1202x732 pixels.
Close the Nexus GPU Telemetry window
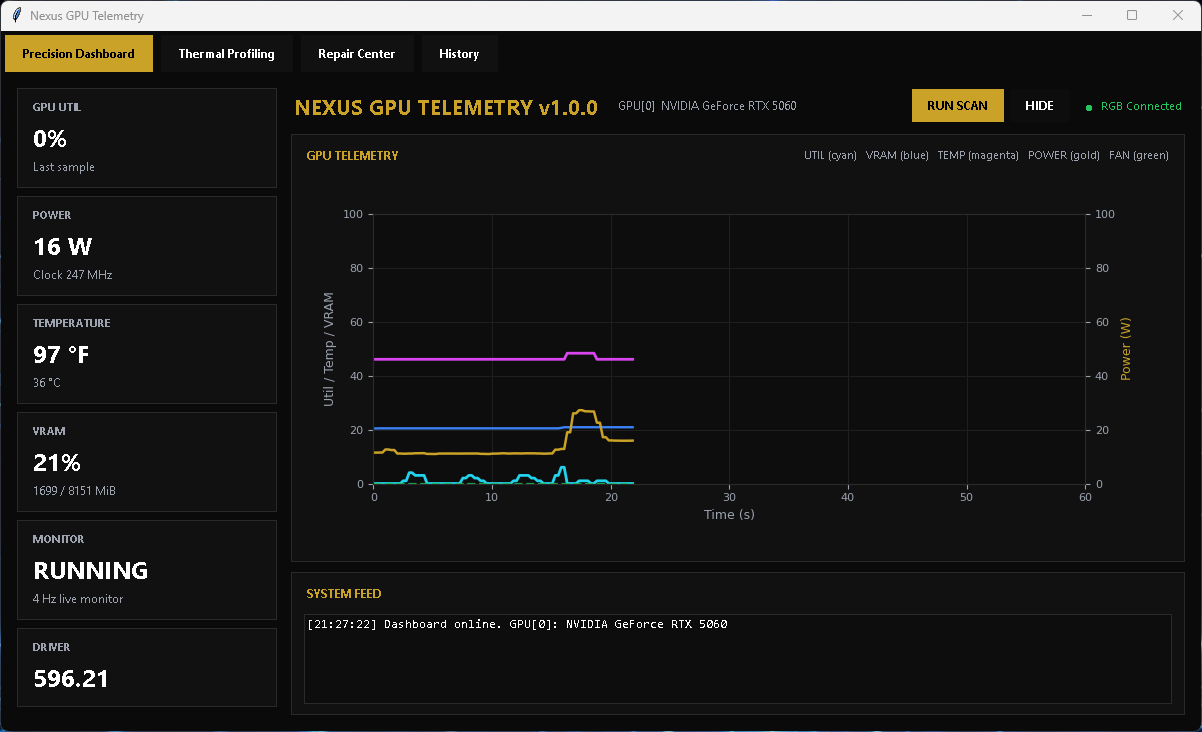click(x=1178, y=15)
